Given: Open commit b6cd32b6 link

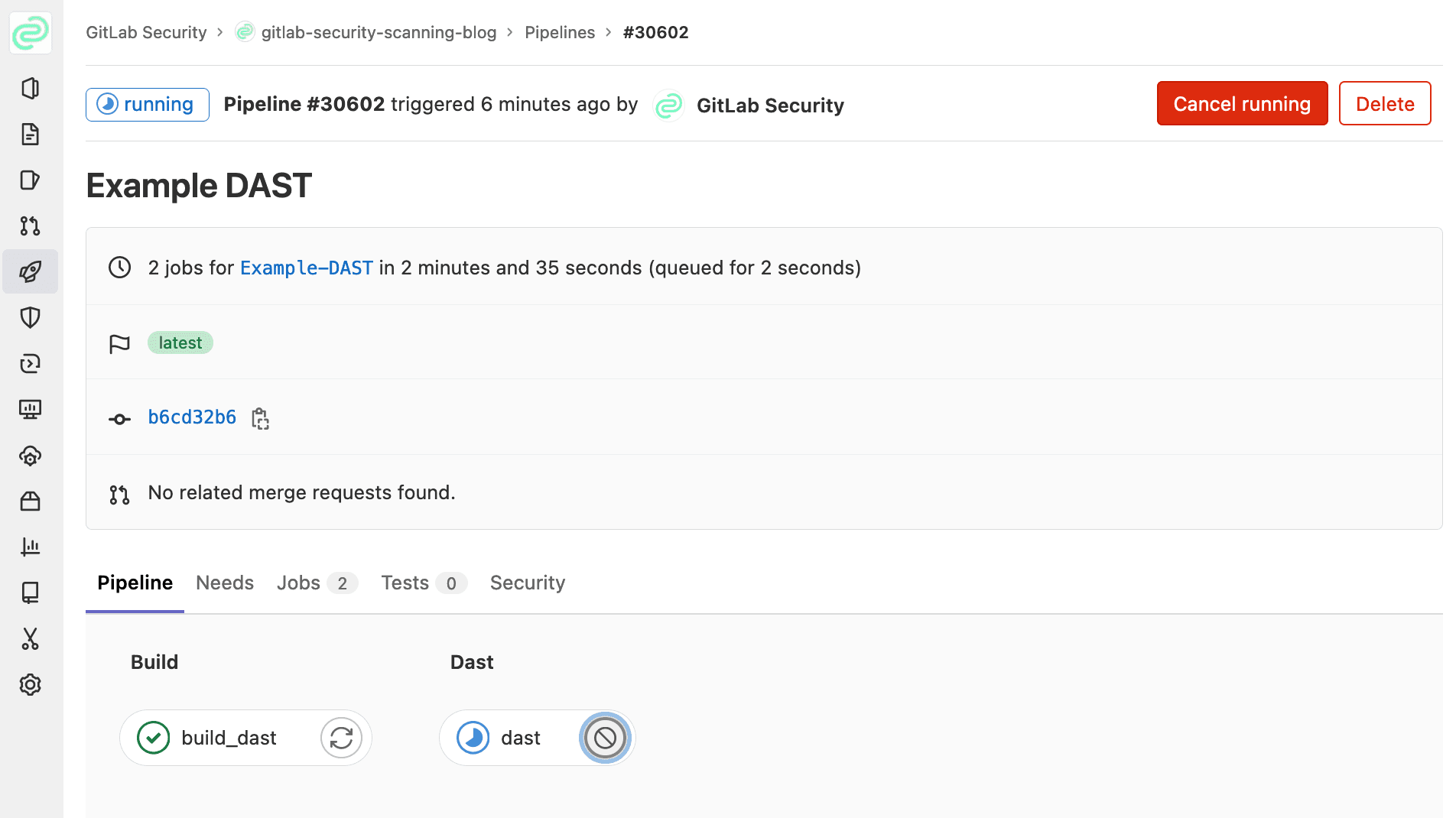Looking at the screenshot, I should [192, 417].
